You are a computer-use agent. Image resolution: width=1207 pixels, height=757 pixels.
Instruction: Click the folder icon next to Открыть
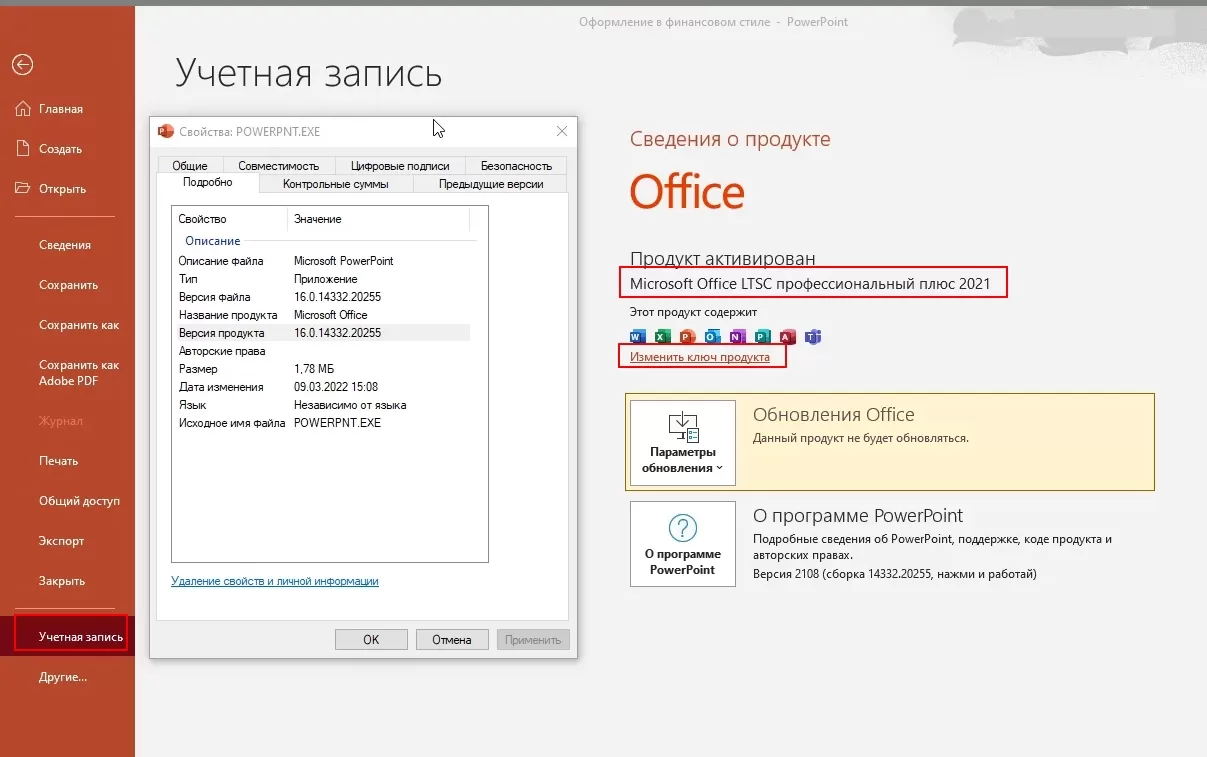pyautogui.click(x=23, y=189)
